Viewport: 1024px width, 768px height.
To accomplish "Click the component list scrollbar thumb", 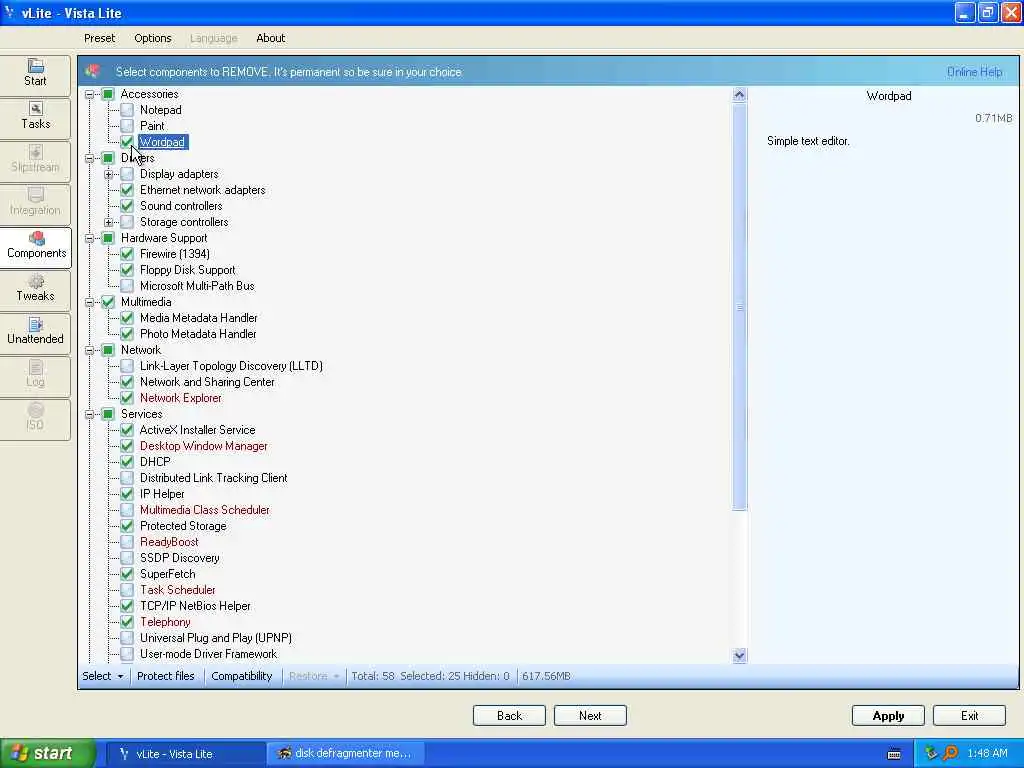I will [739, 306].
